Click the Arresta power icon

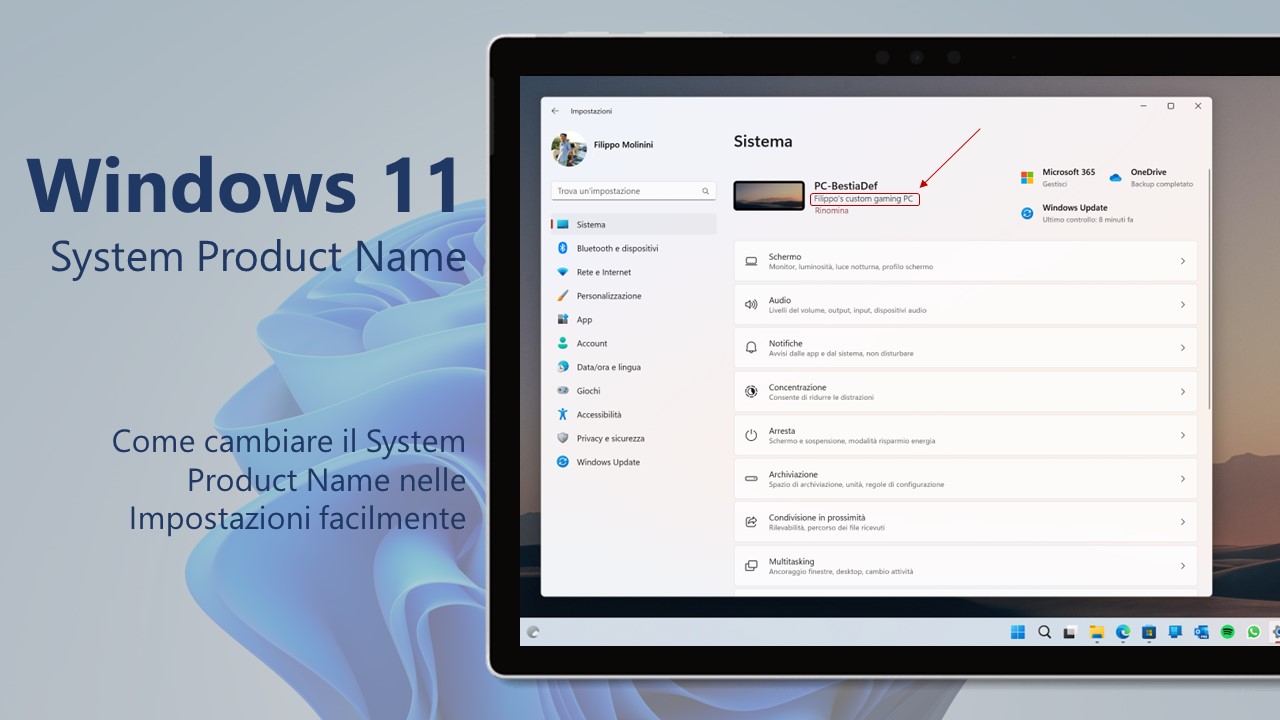point(751,435)
